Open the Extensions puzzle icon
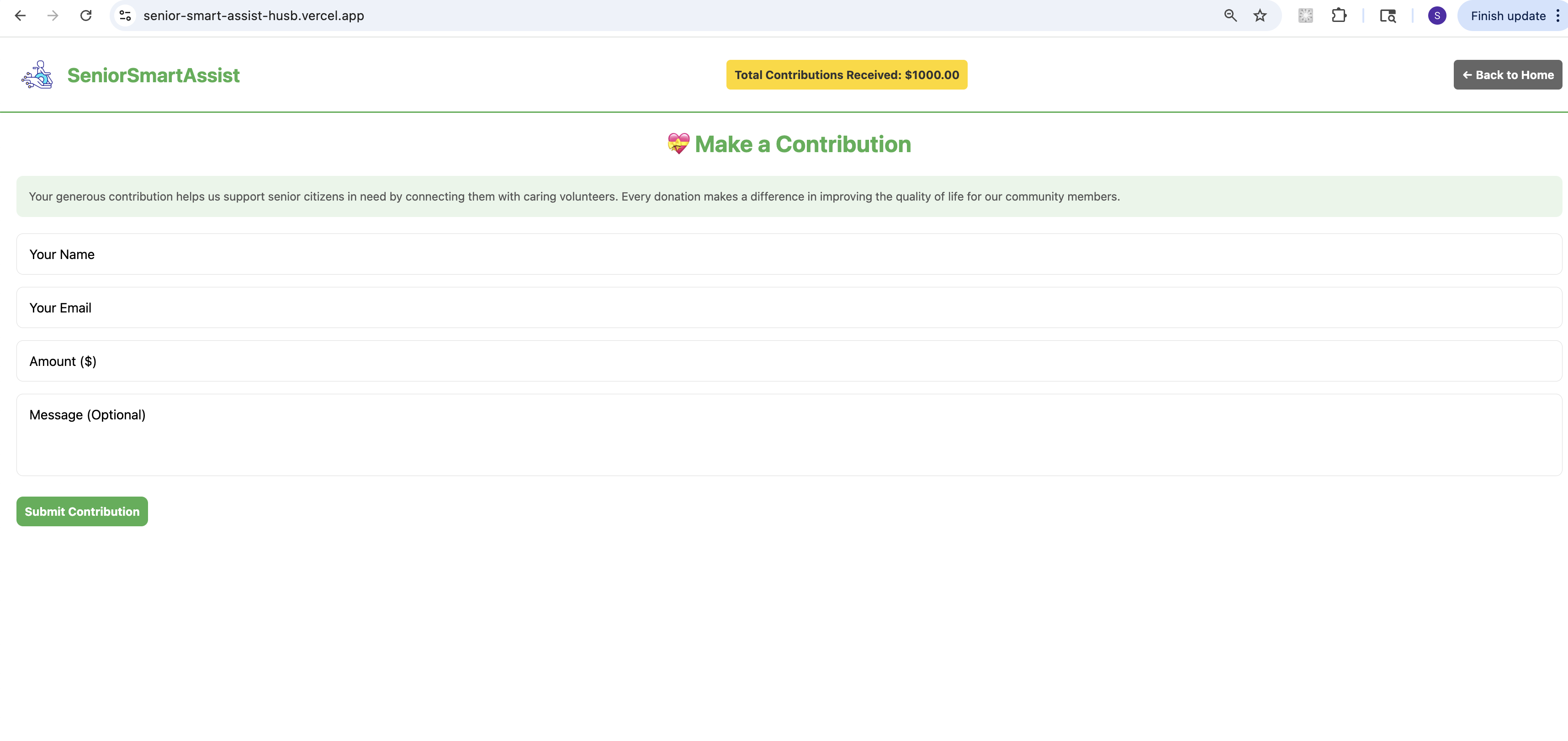 click(1339, 16)
